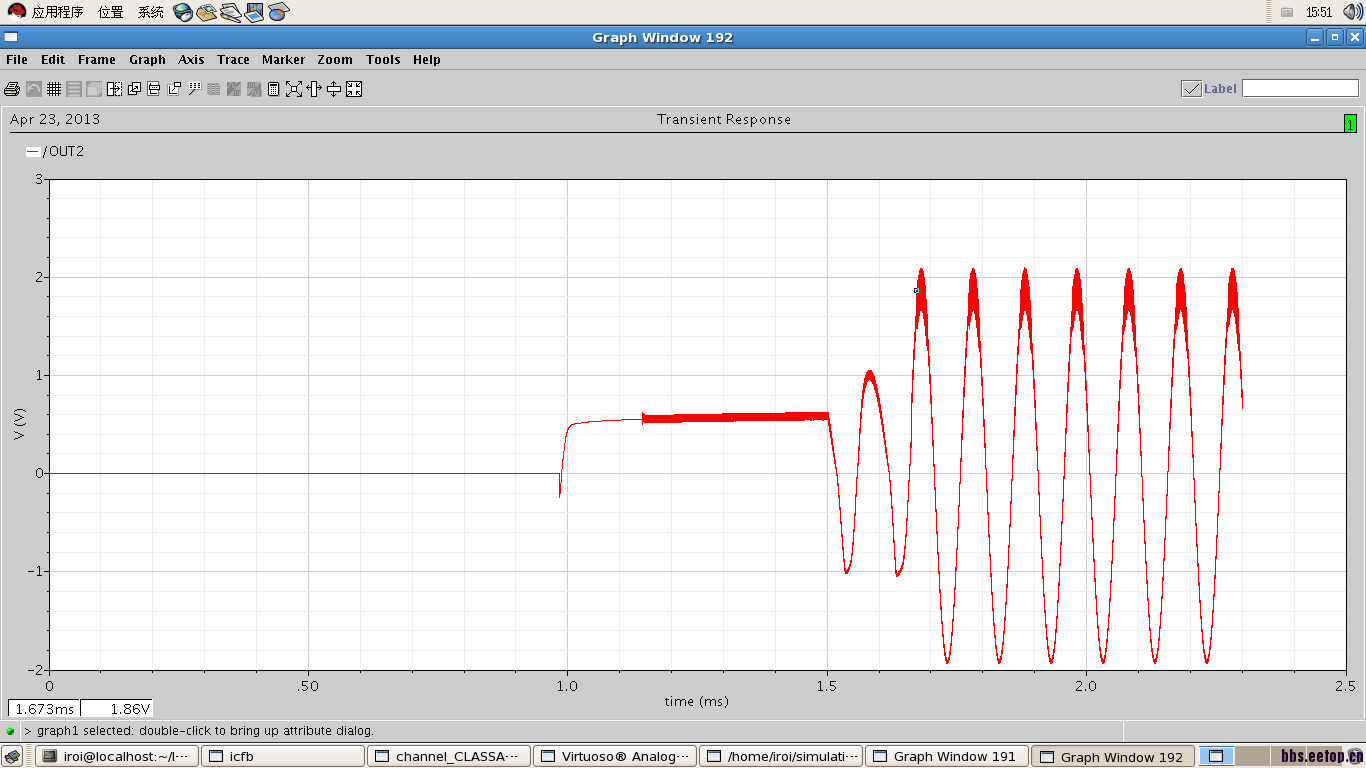Click the split-panel arrow toolbar icon
Viewport: 1366px width, 768px height.
114,89
